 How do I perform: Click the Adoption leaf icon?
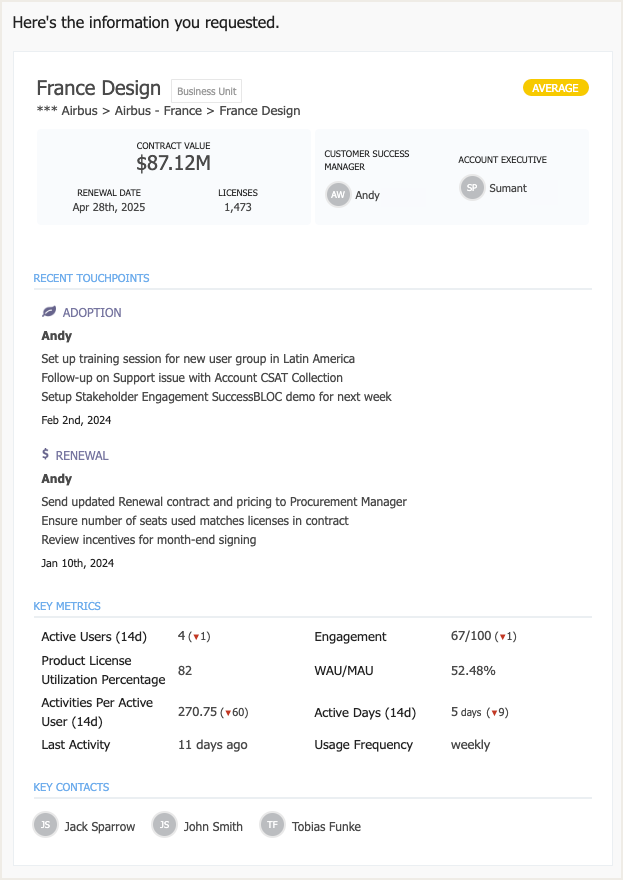(x=48, y=313)
